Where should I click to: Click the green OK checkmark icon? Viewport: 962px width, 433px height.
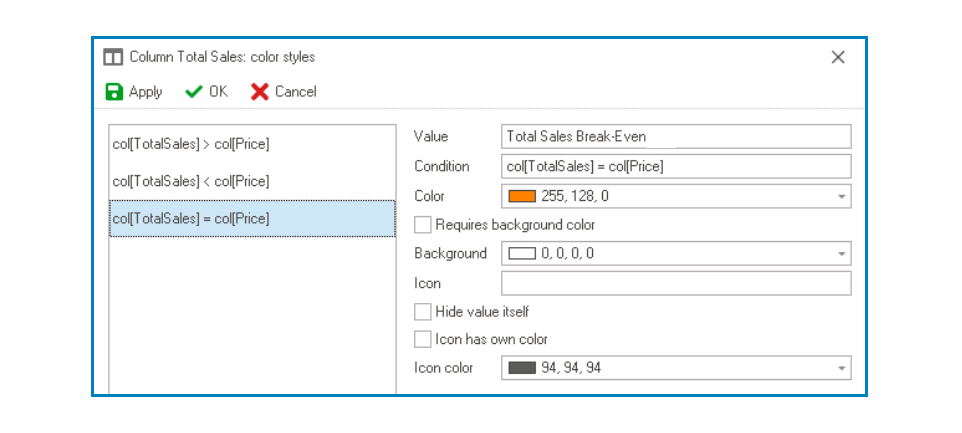pyautogui.click(x=194, y=92)
